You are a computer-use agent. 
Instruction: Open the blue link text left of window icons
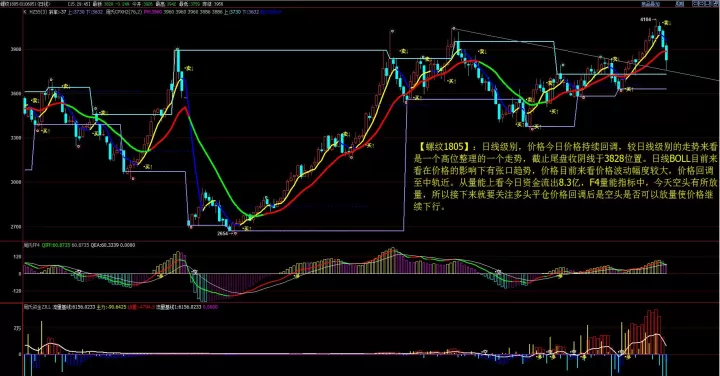point(650,4)
